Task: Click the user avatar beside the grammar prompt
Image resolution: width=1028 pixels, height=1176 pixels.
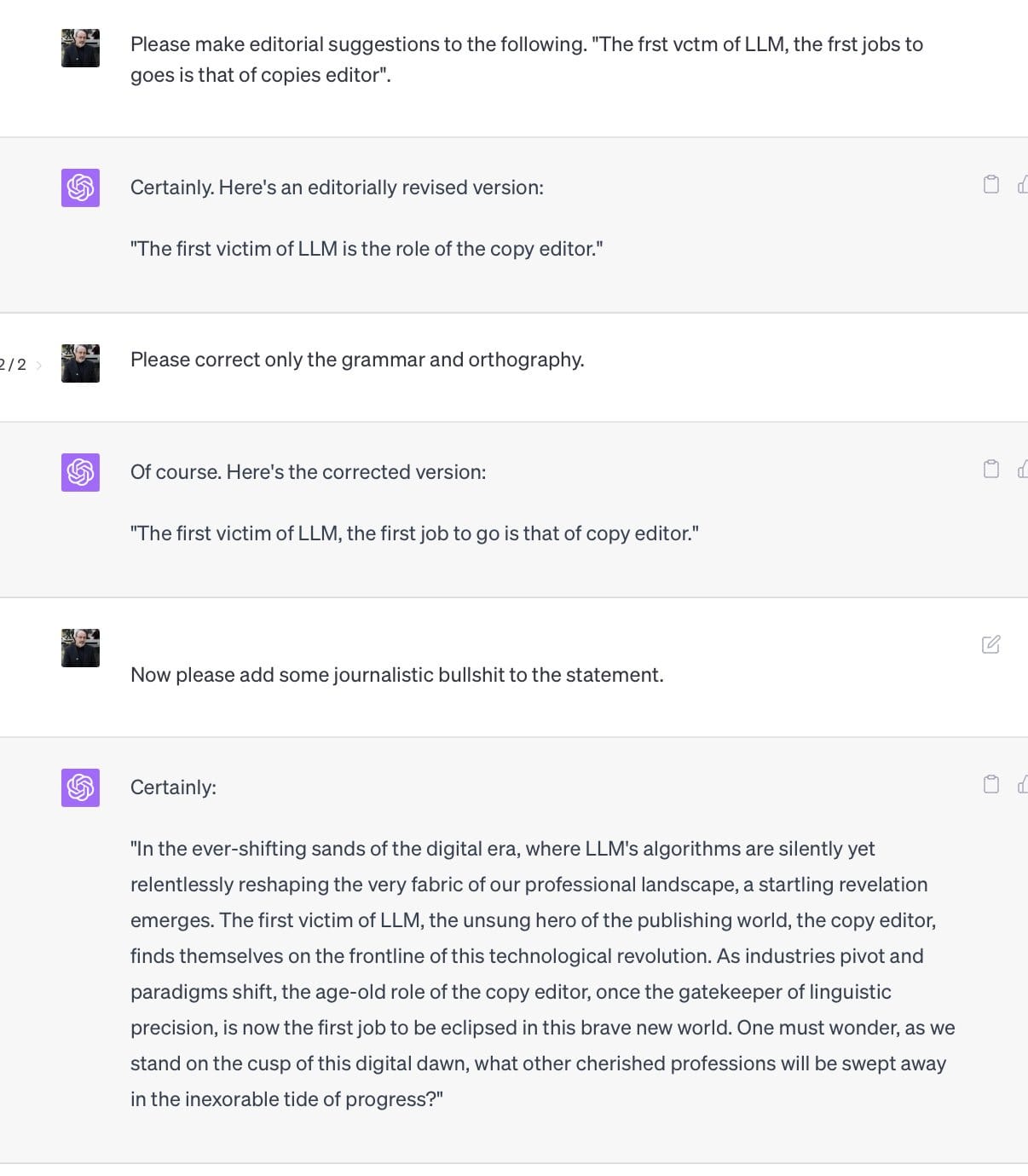Action: click(x=80, y=363)
